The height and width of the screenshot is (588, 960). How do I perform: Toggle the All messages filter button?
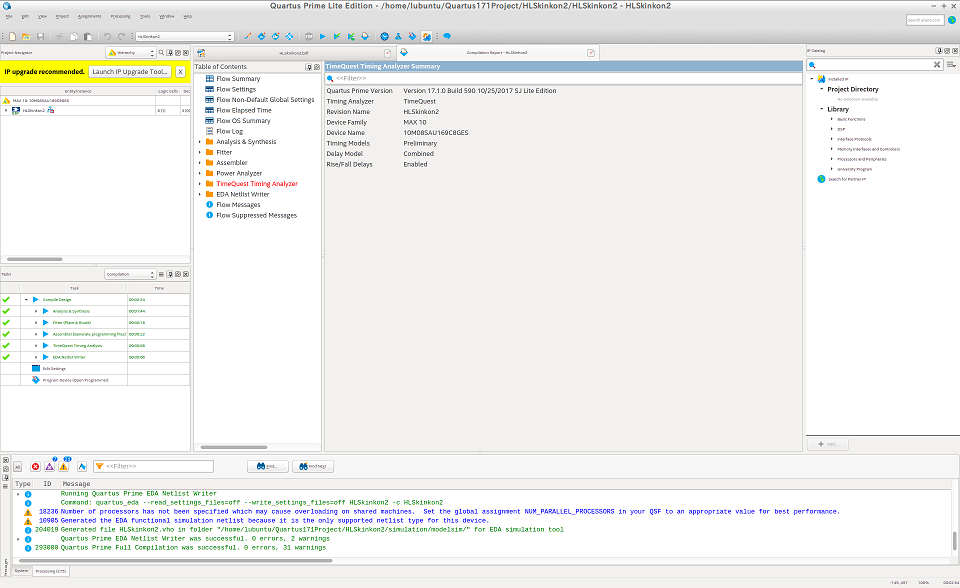18,467
